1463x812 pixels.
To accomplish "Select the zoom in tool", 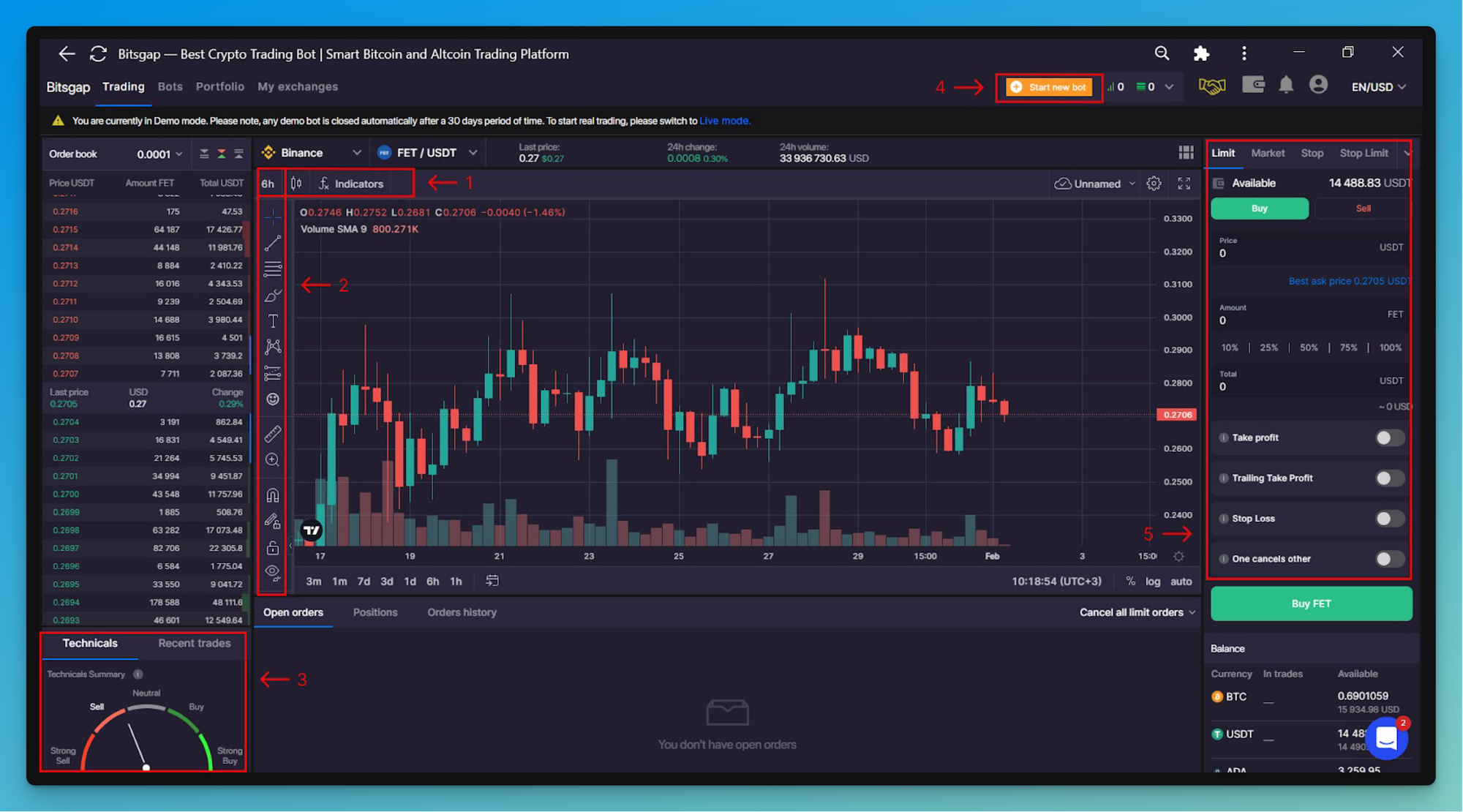I will 272,460.
